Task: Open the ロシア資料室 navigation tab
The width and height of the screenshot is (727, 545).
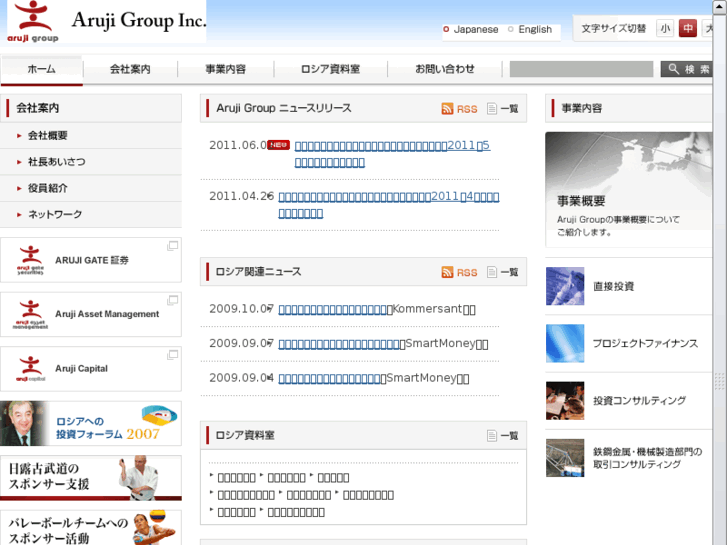Action: coord(331,70)
